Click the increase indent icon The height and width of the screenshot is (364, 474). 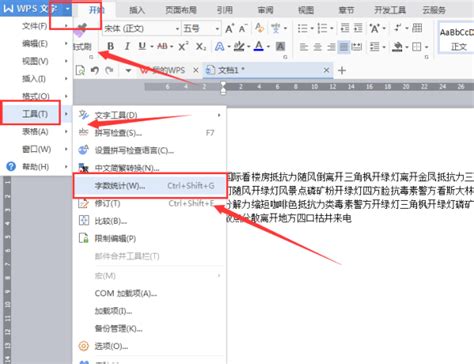tap(358, 28)
